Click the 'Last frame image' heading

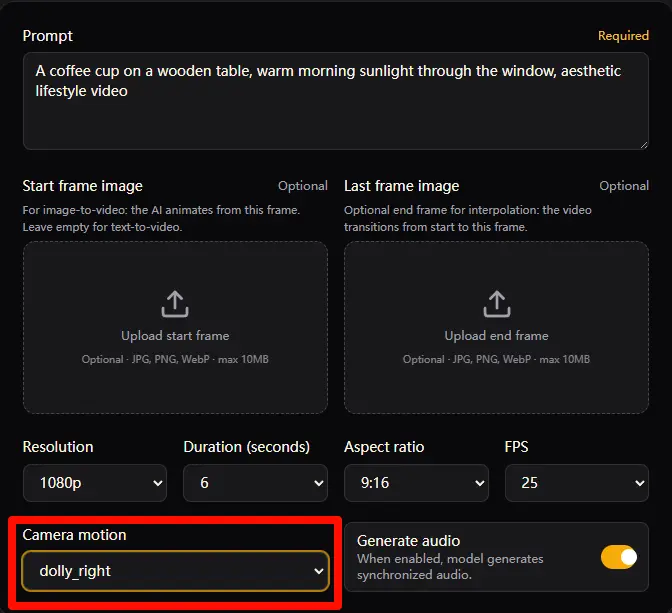402,186
